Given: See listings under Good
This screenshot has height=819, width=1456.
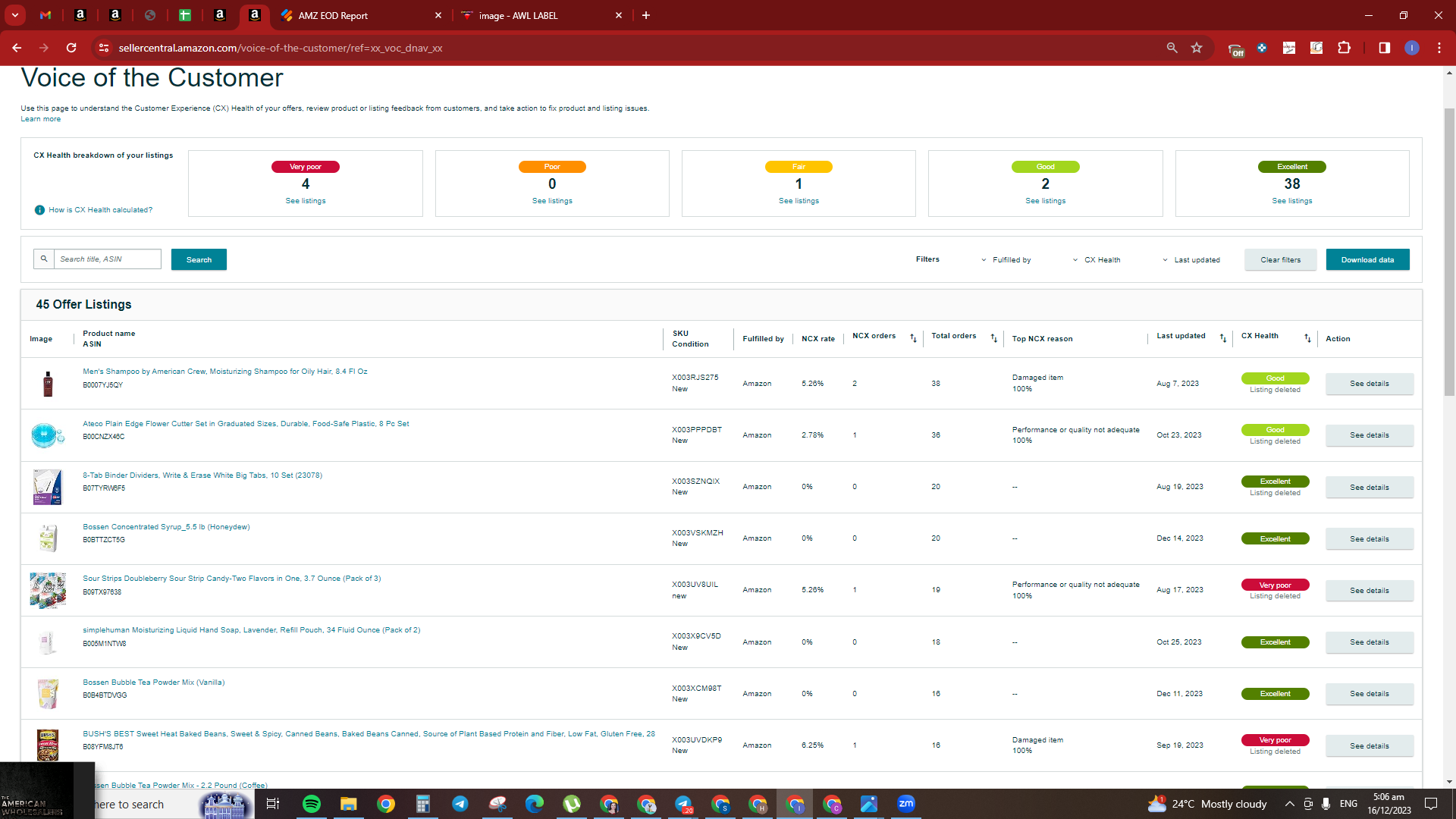Looking at the screenshot, I should point(1045,201).
